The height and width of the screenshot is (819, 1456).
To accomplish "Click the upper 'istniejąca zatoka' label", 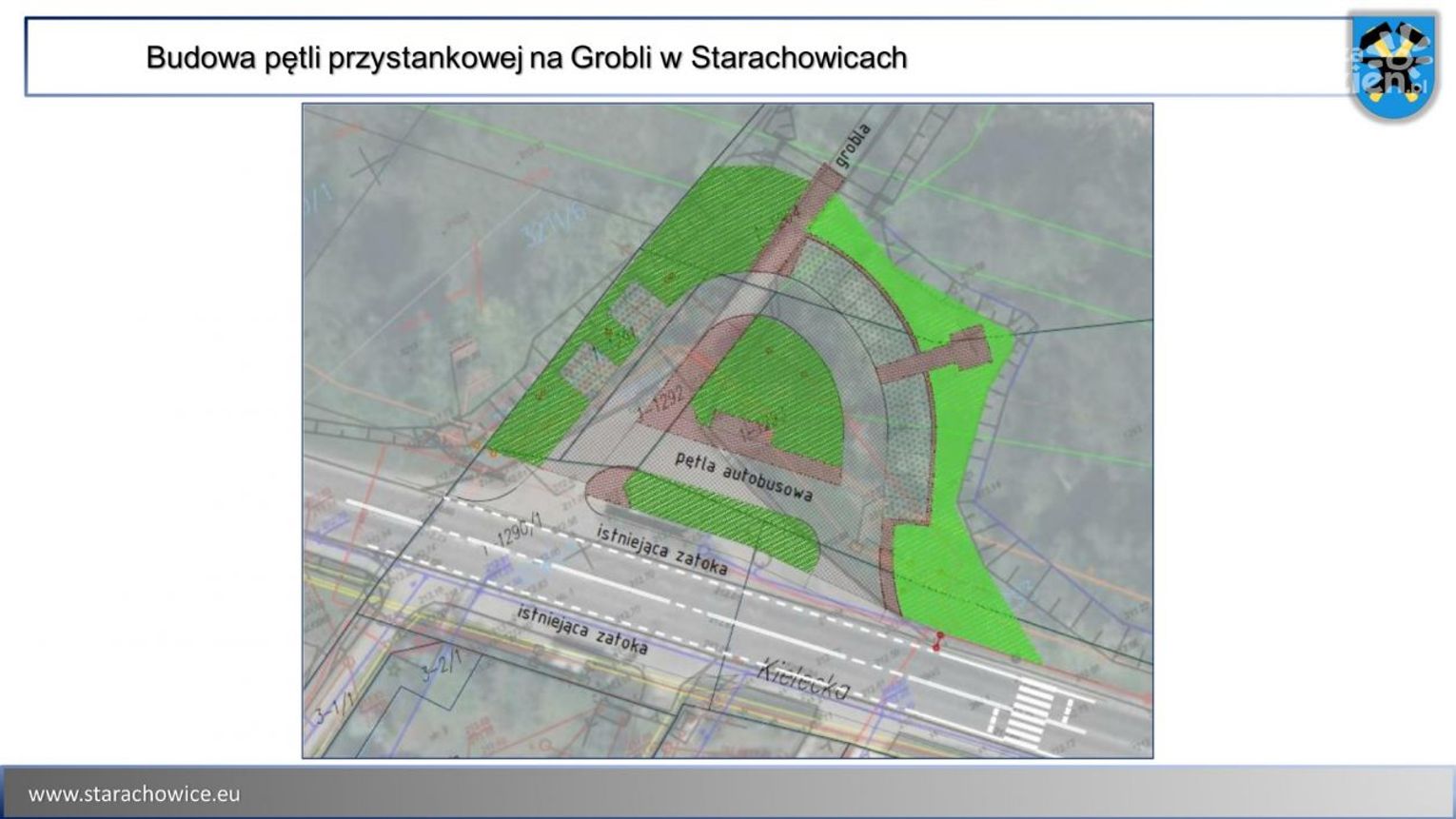I will coord(662,550).
